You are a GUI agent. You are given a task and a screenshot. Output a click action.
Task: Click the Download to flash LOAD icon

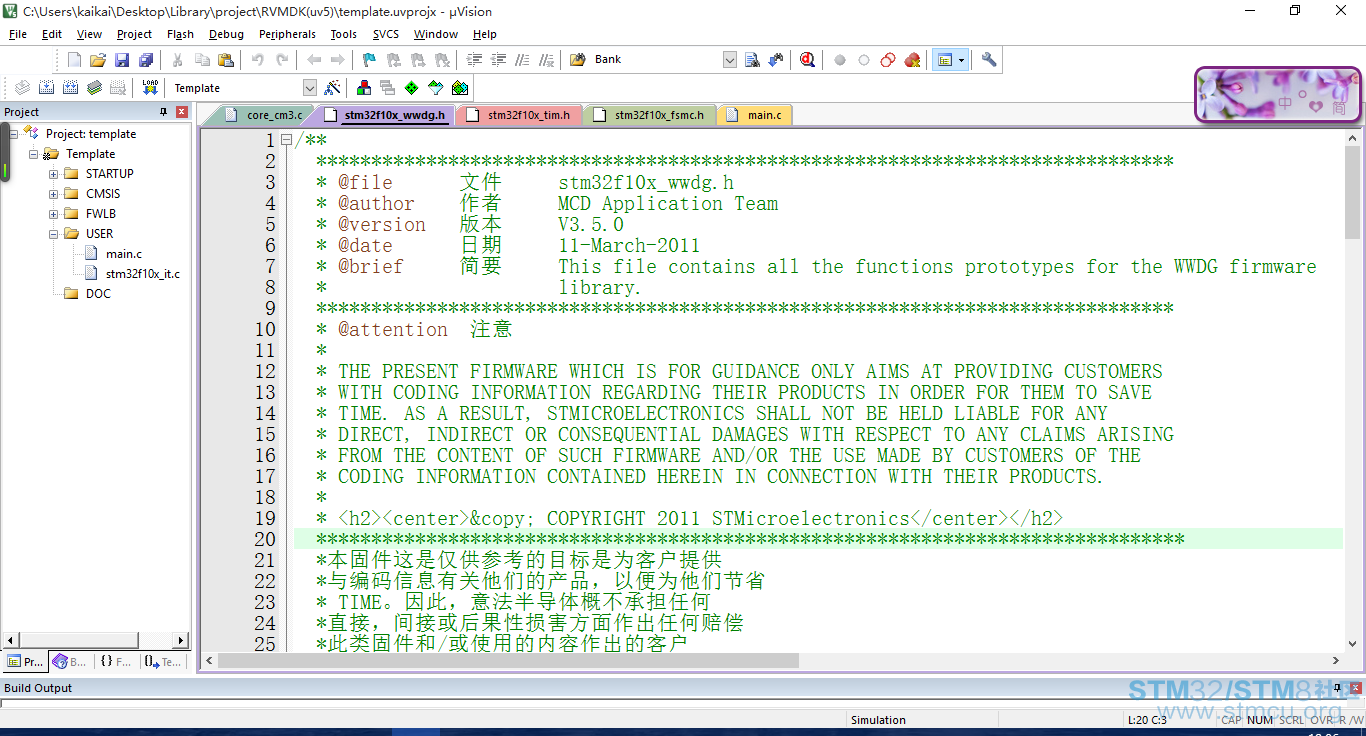click(150, 88)
